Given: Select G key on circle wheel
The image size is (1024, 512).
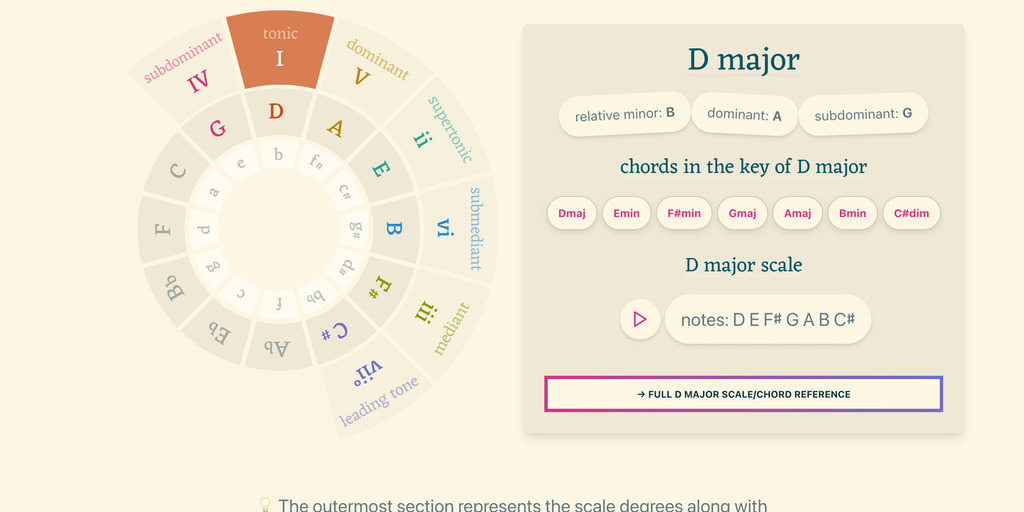Looking at the screenshot, I should pyautogui.click(x=218, y=128).
